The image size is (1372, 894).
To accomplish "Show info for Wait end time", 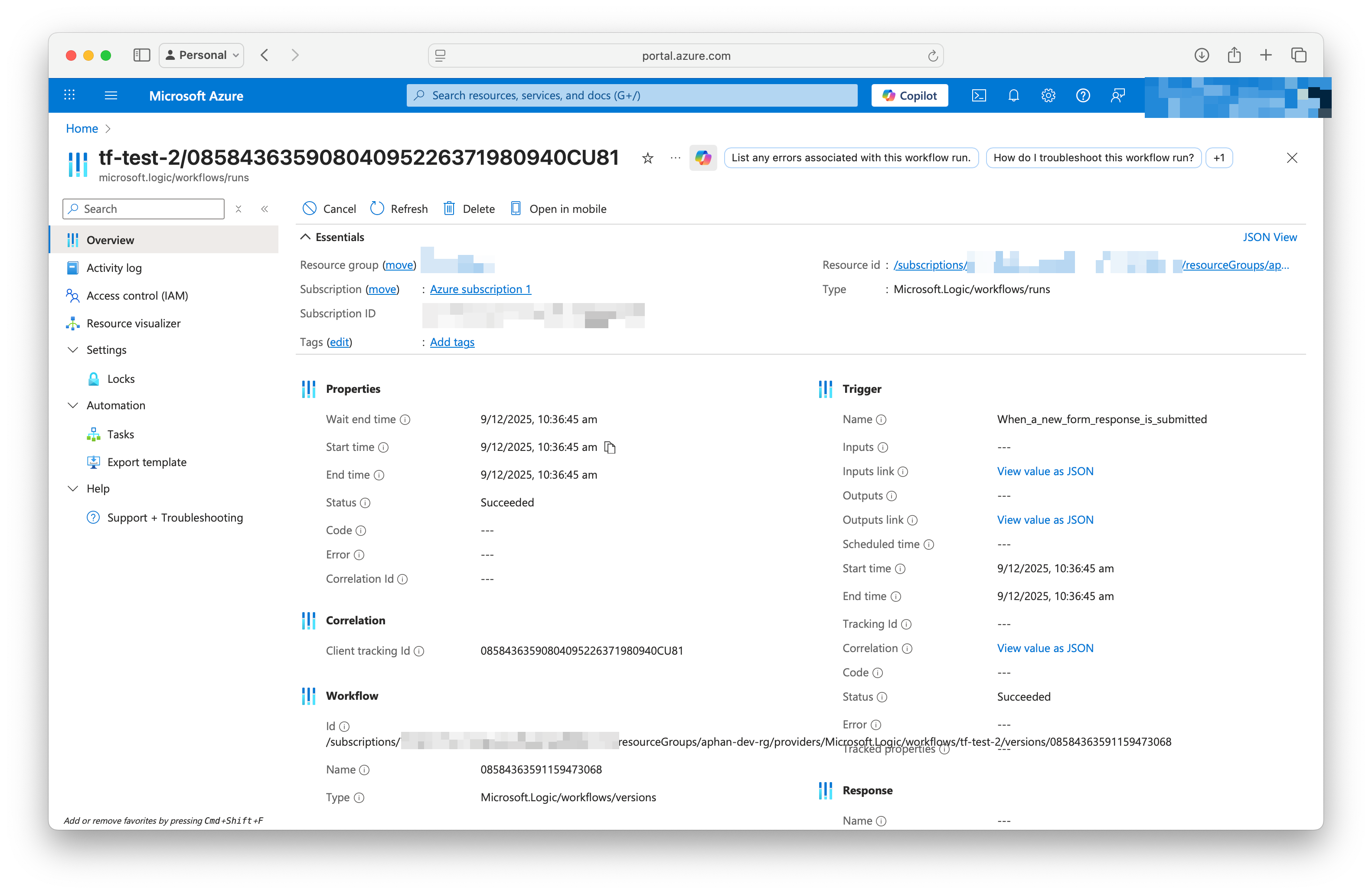I will tap(405, 420).
